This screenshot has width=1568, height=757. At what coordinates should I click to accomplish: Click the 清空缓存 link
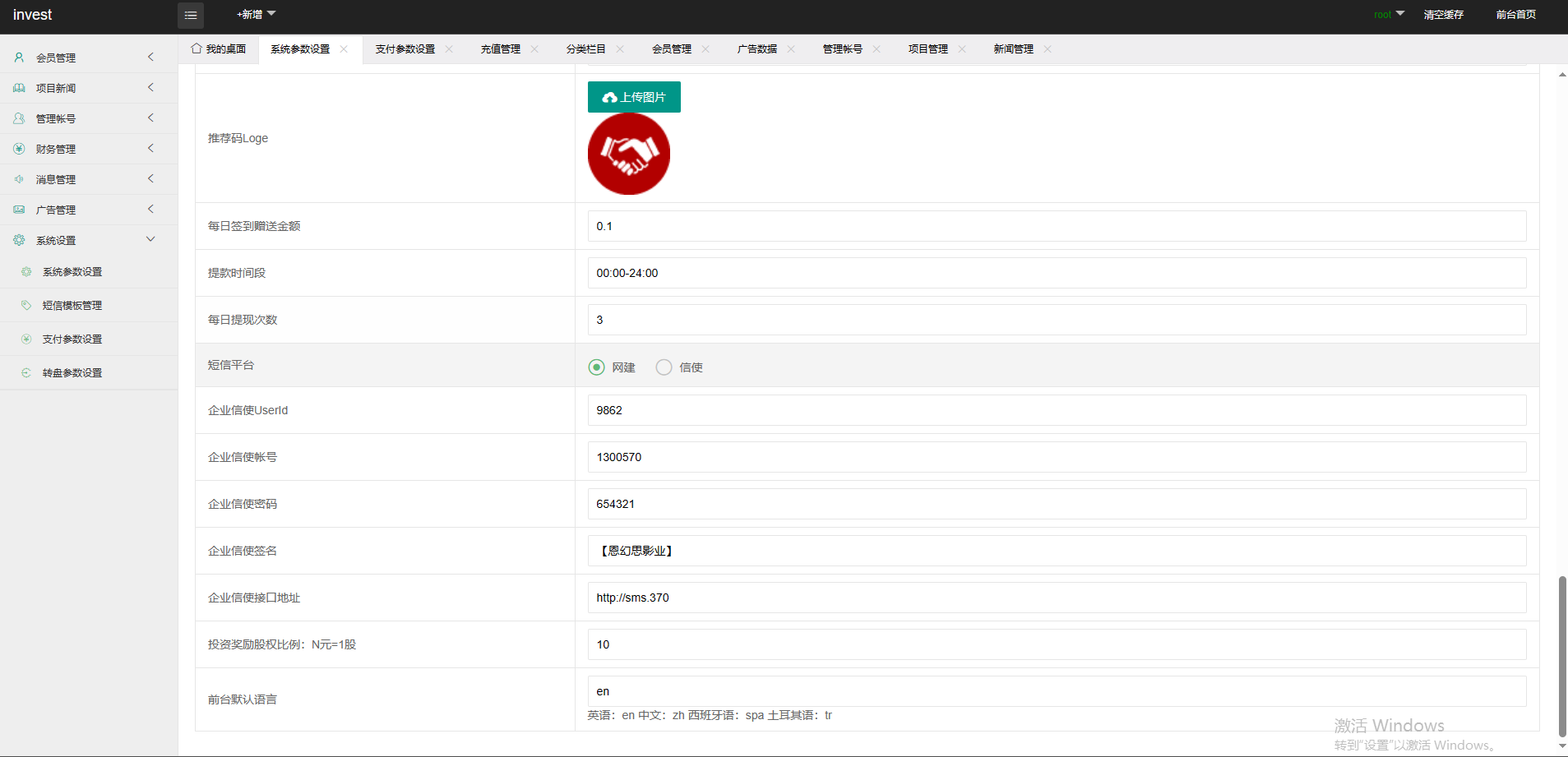1443,15
